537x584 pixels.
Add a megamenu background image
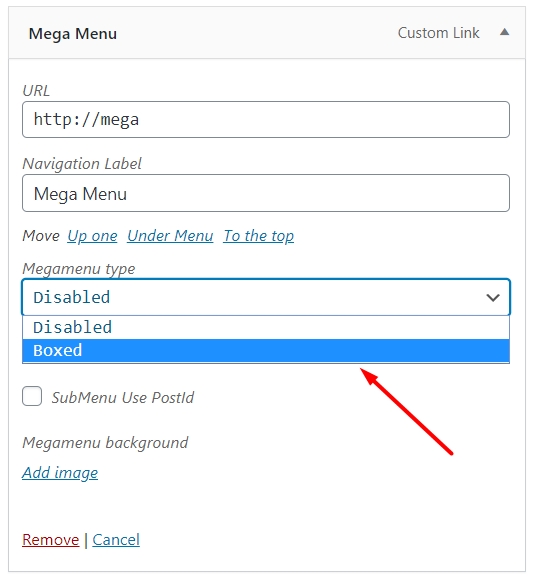(60, 473)
